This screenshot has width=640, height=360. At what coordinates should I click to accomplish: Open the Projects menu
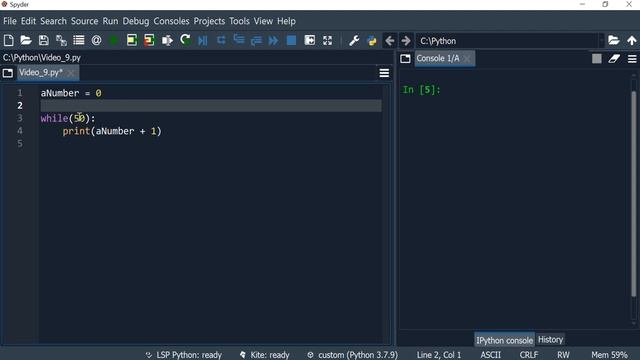click(x=209, y=21)
